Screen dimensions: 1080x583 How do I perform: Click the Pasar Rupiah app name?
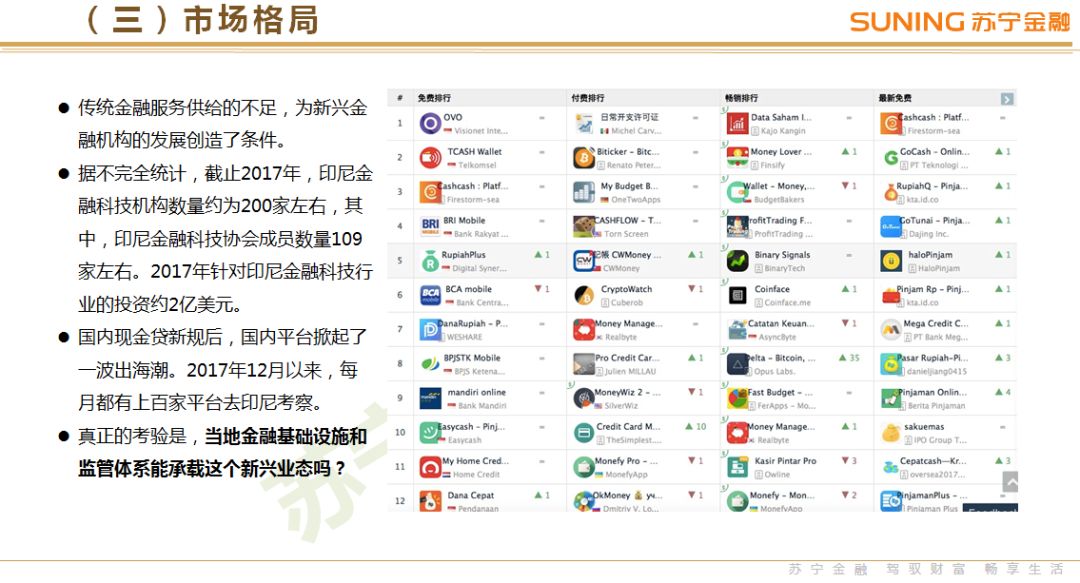pyautogui.click(x=933, y=358)
